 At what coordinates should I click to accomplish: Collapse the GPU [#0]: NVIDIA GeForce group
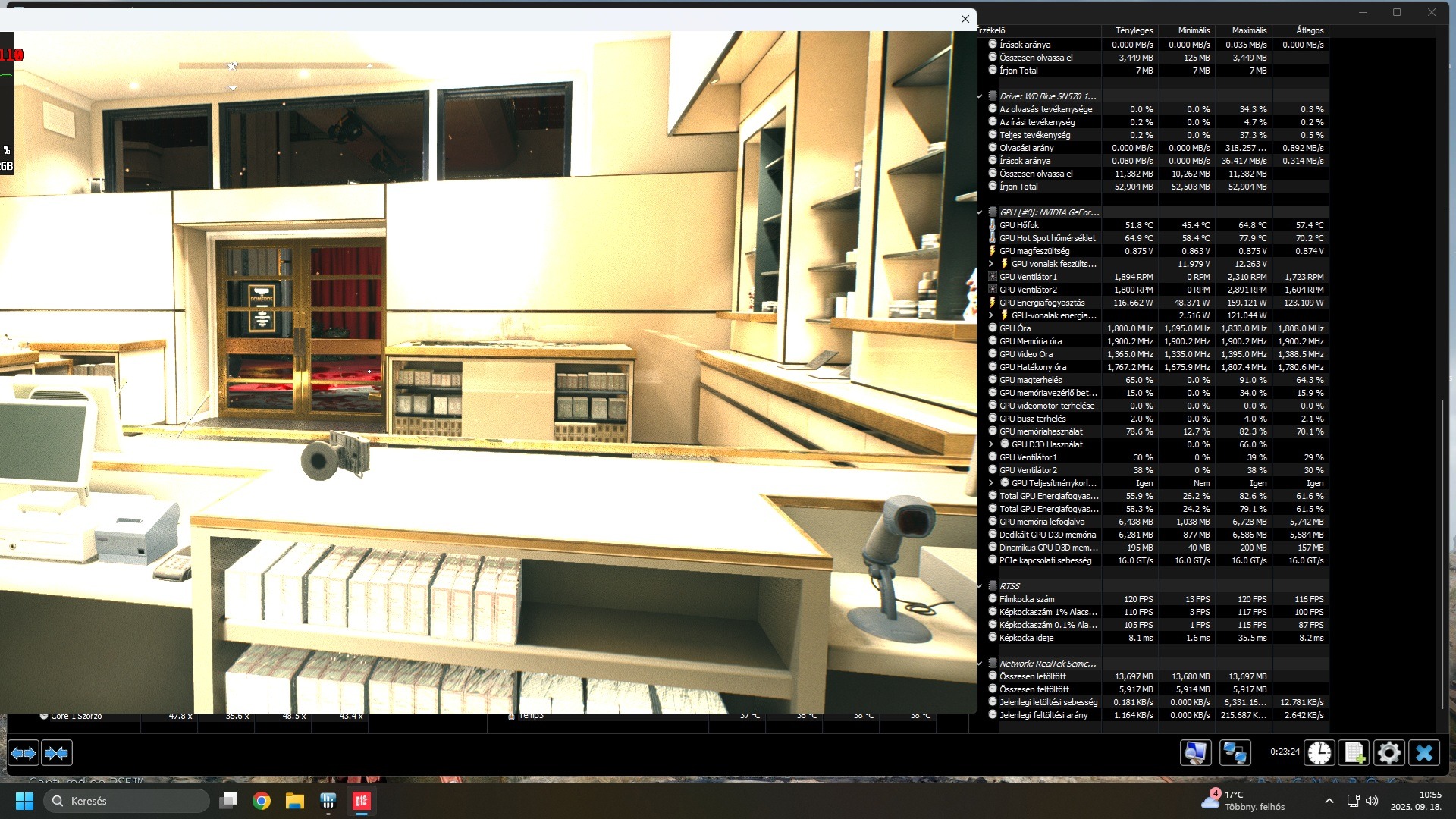pyautogui.click(x=980, y=212)
